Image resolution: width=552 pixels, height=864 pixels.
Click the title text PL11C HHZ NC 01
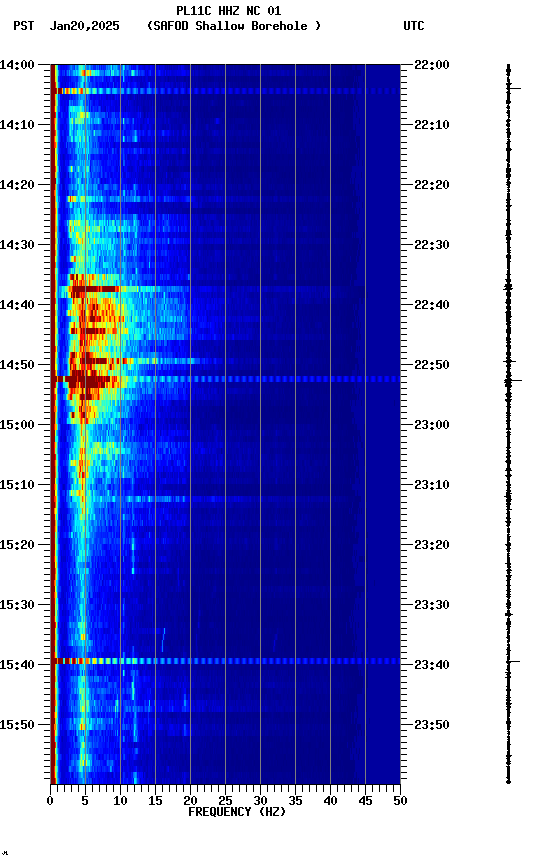click(x=229, y=10)
